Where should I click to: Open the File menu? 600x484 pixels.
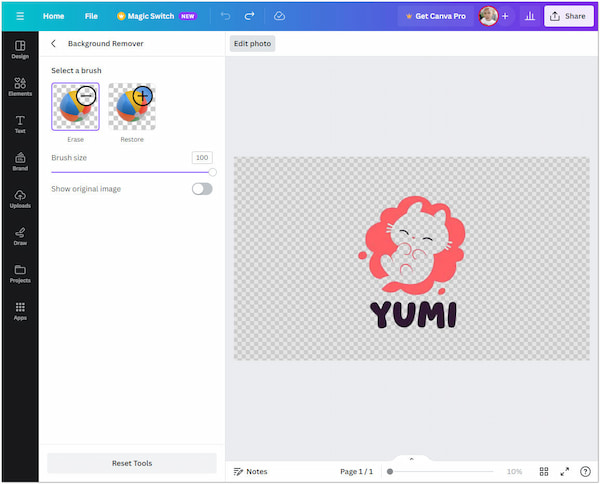(x=91, y=16)
